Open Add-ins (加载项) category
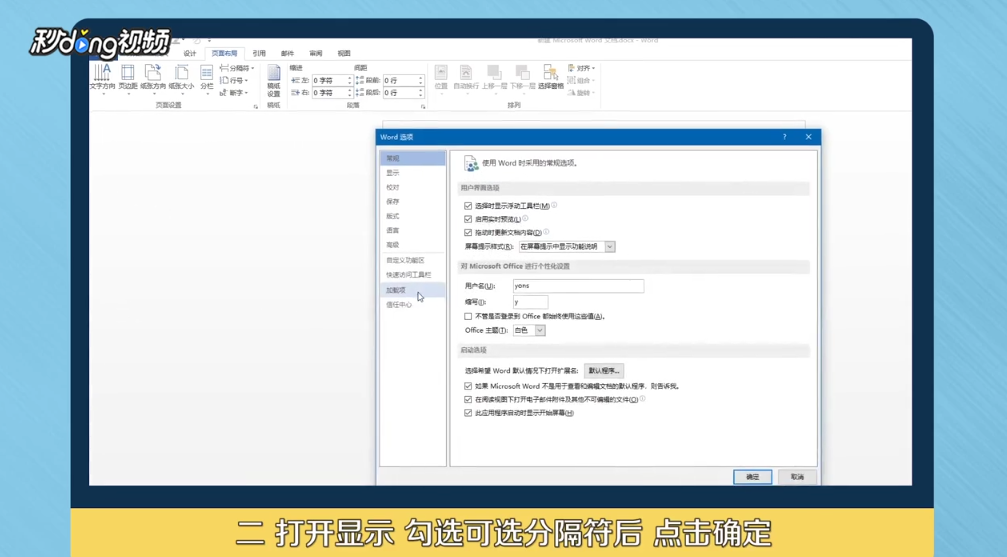The width and height of the screenshot is (1007, 557). pyautogui.click(x=412, y=290)
